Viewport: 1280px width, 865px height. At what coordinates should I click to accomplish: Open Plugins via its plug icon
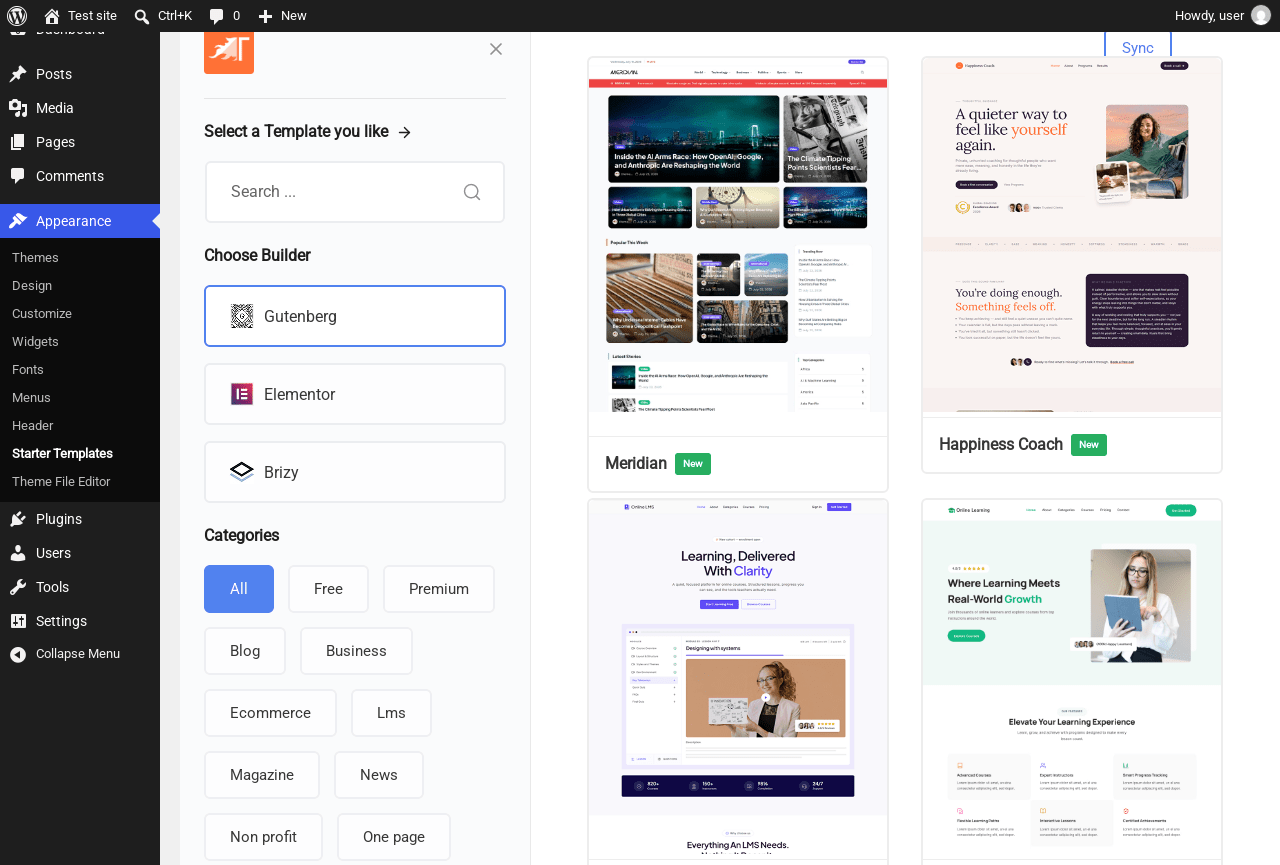(x=18, y=519)
